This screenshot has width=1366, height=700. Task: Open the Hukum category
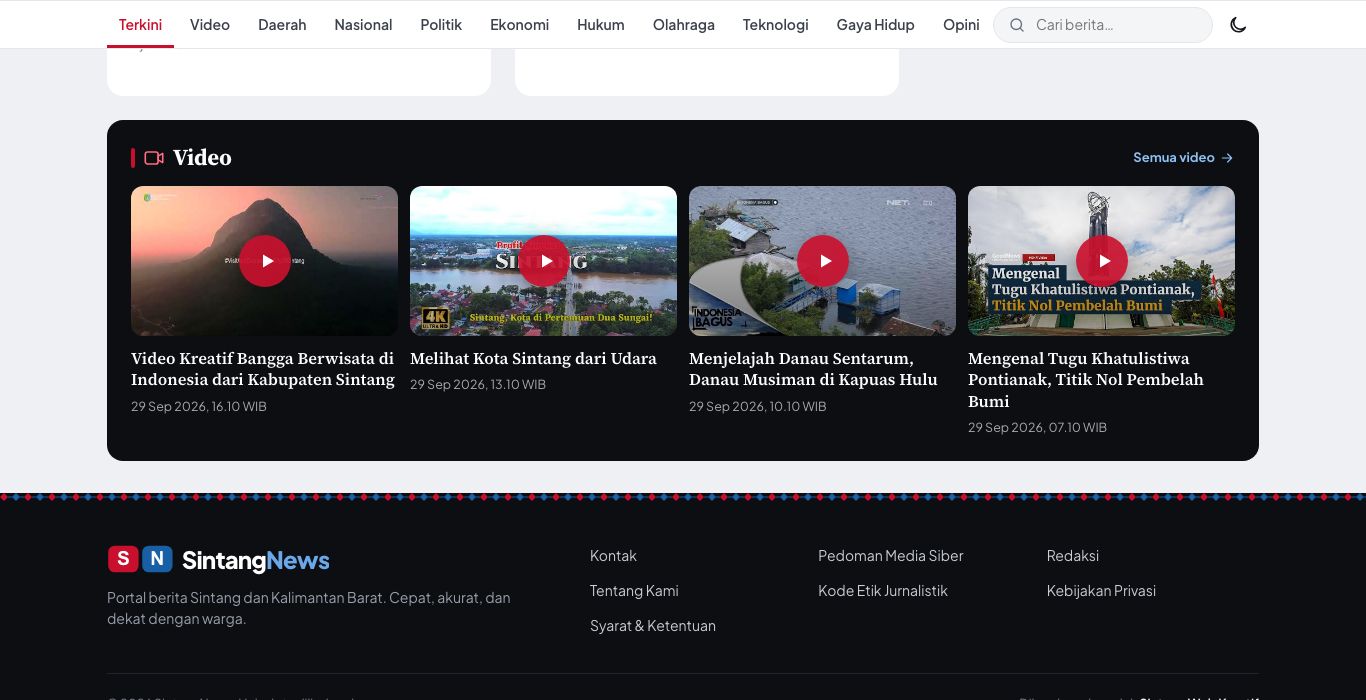tap(601, 25)
